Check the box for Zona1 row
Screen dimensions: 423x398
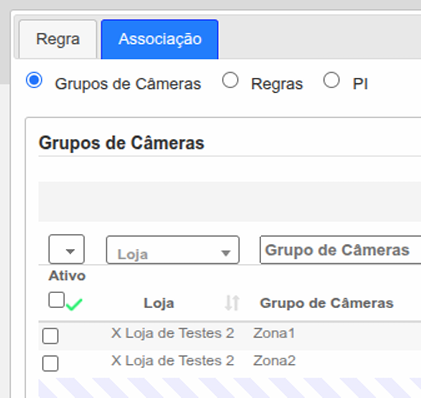(x=50, y=336)
